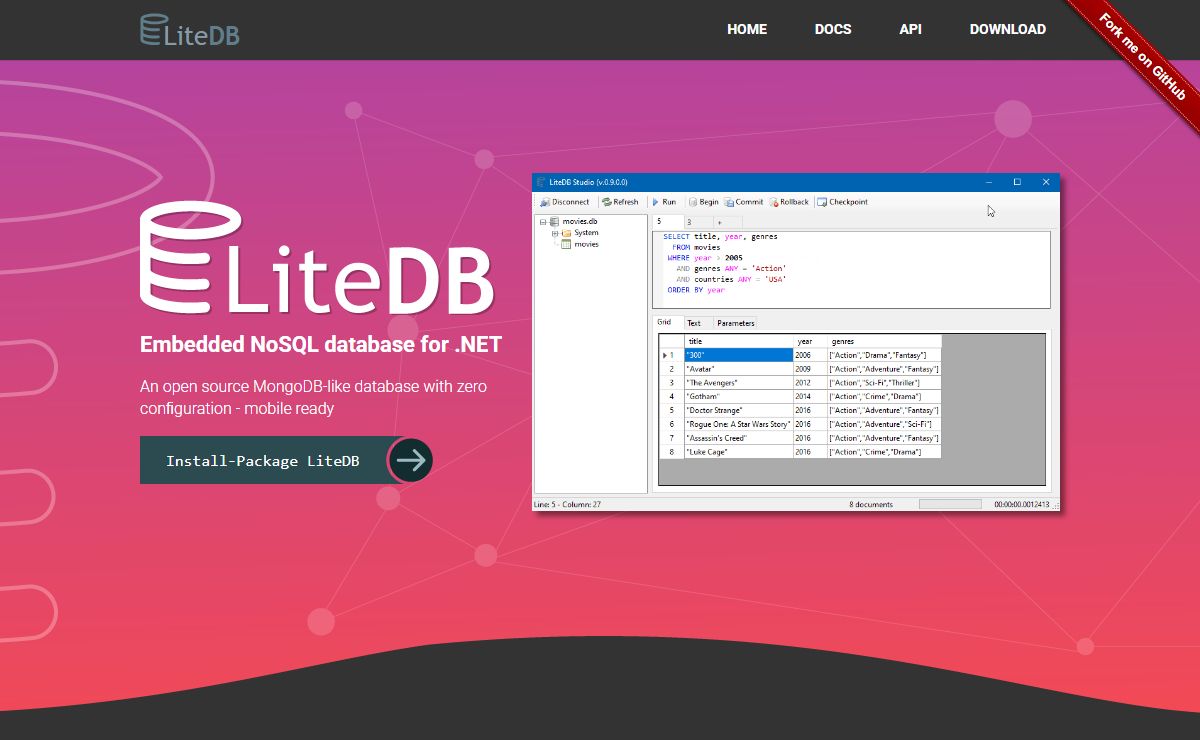Switch to query tab 5

[668, 221]
